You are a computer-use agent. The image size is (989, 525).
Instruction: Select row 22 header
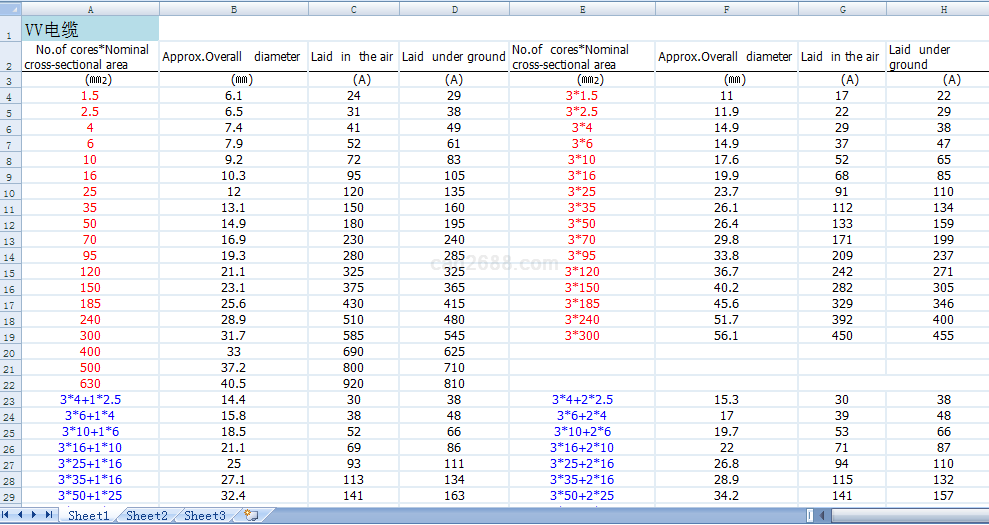pyautogui.click(x=9, y=384)
